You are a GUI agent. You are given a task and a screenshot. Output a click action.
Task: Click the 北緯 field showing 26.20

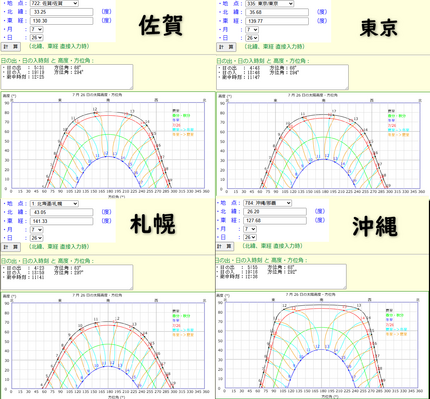click(275, 212)
